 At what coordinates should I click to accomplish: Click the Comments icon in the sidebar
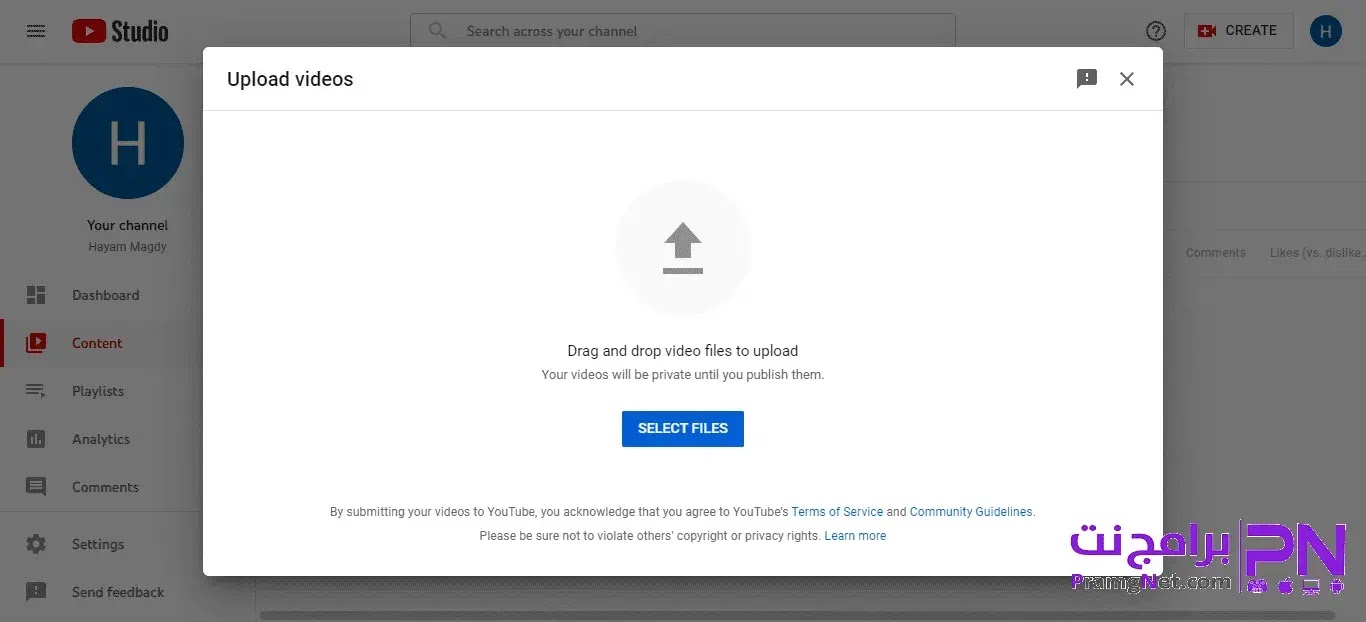[36, 487]
